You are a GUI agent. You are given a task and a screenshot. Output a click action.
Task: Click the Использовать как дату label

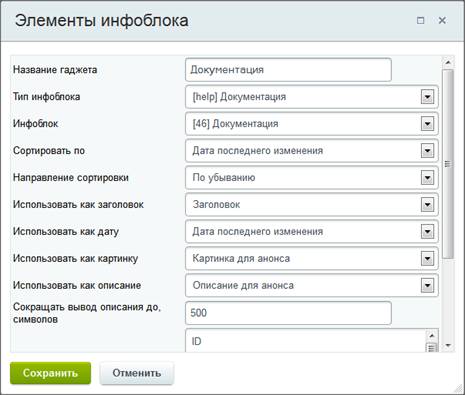[66, 232]
